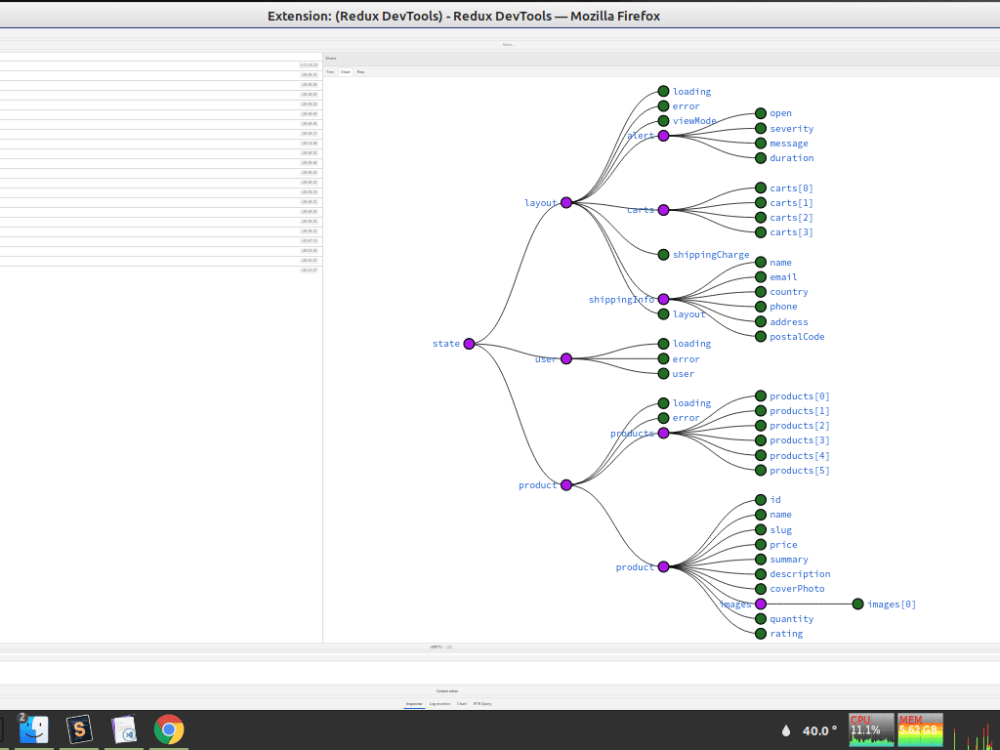Open the MEM usage indicator
Viewport: 1000px width, 750px height.
point(920,730)
